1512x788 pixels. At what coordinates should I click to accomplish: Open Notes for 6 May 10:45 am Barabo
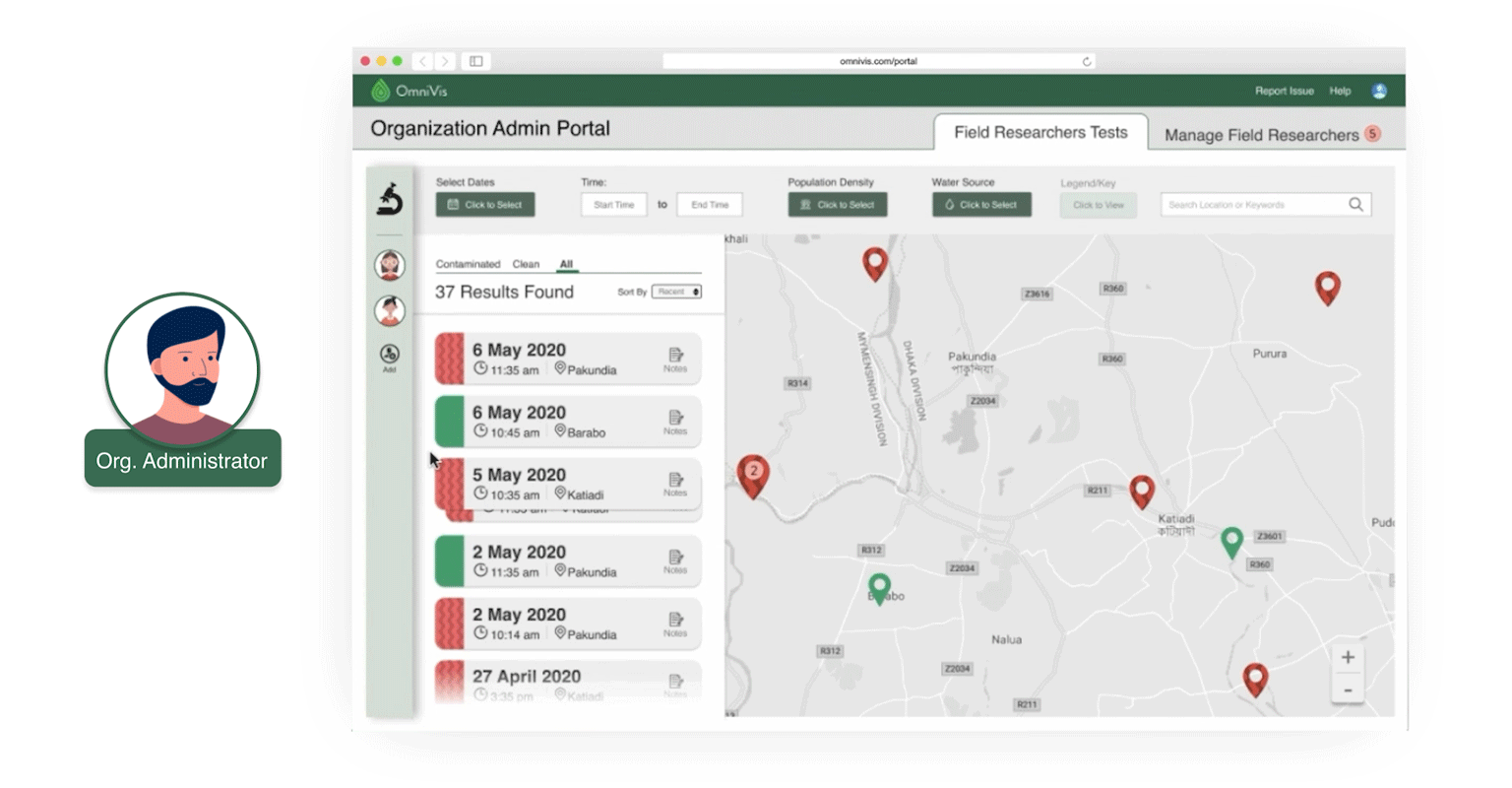[675, 423]
